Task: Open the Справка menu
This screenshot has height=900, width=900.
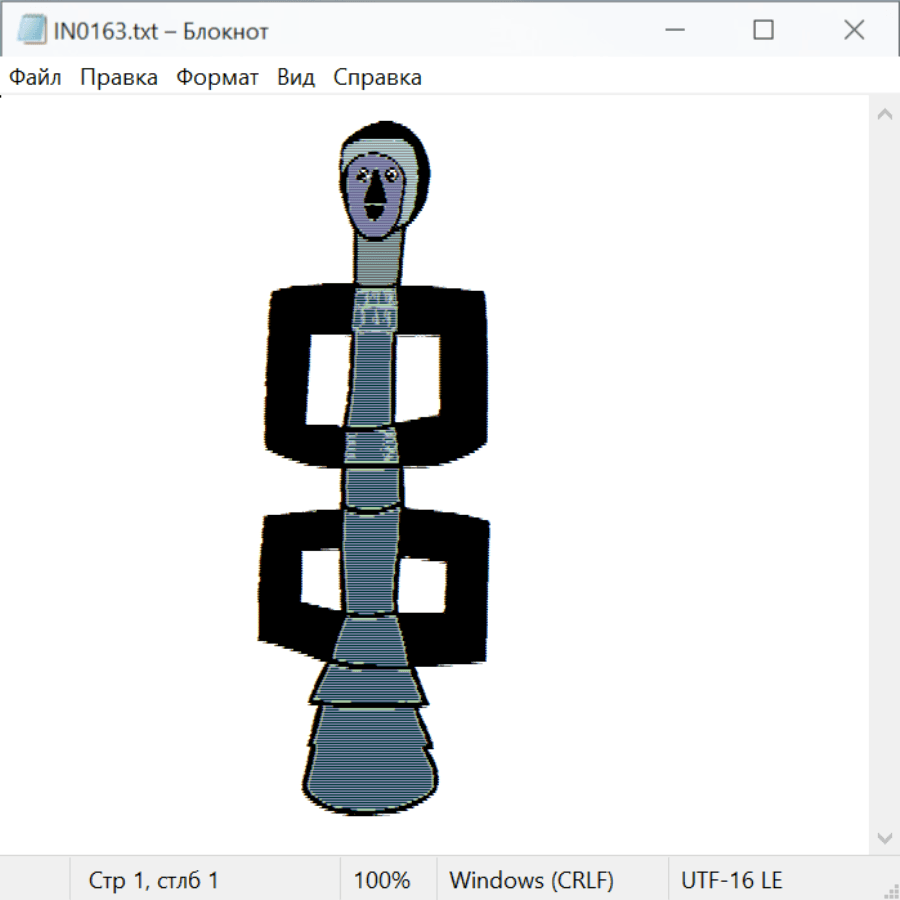Action: tap(377, 77)
